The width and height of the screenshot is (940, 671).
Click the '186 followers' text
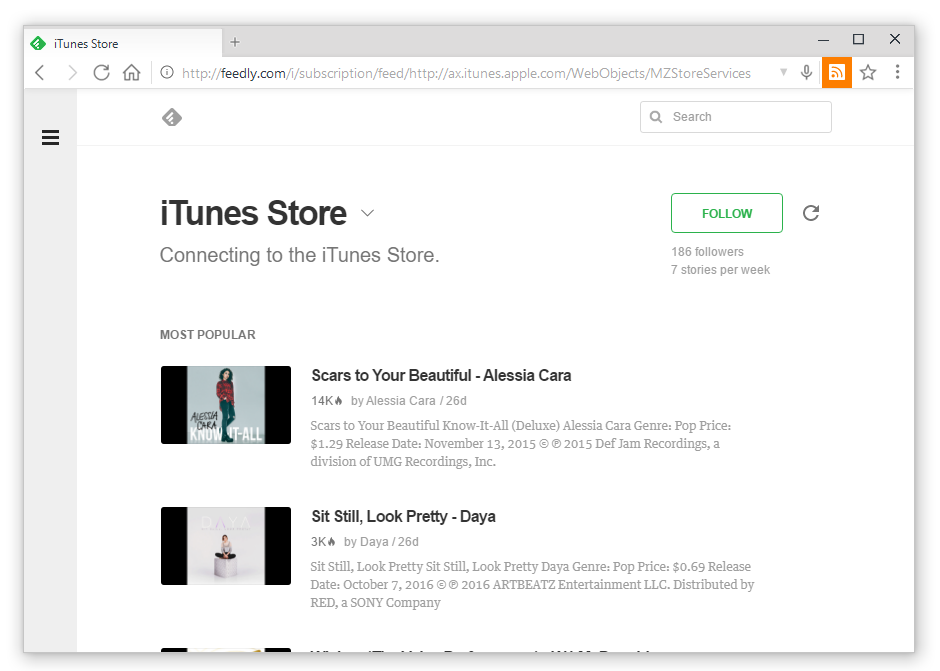pos(707,252)
